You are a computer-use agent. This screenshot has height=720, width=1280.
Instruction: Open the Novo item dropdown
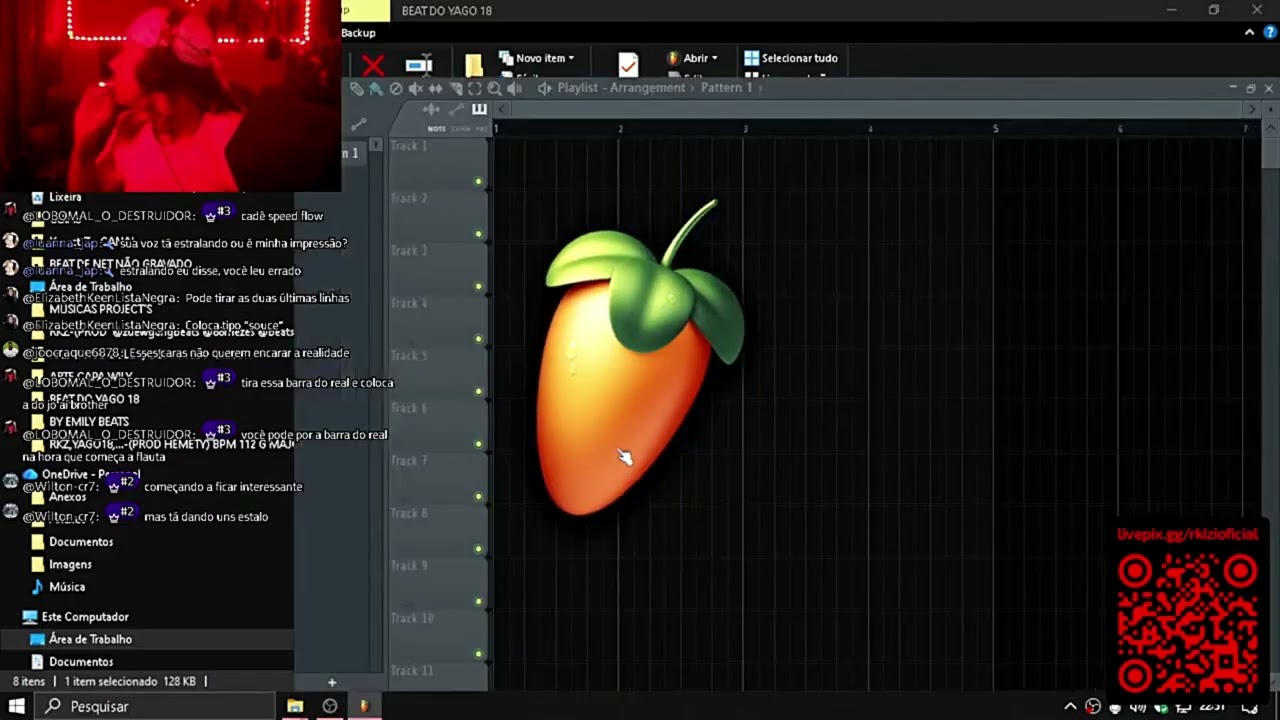pos(537,58)
